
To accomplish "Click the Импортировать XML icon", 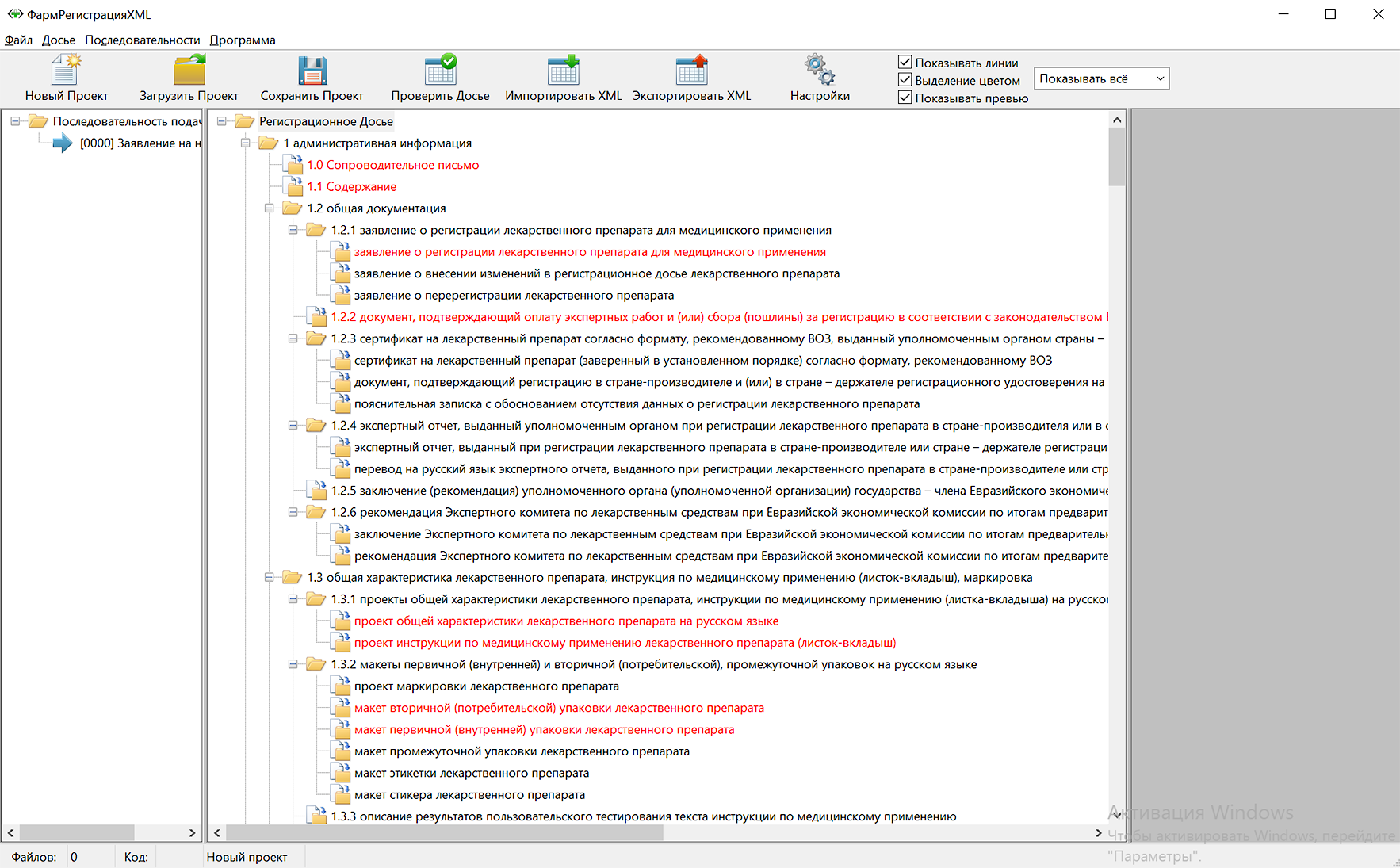I will (x=563, y=71).
